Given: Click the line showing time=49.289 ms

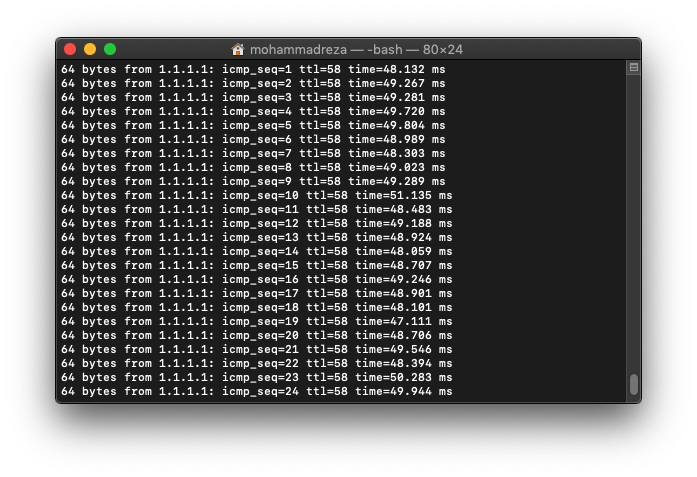Looking at the screenshot, I should click(x=253, y=181).
